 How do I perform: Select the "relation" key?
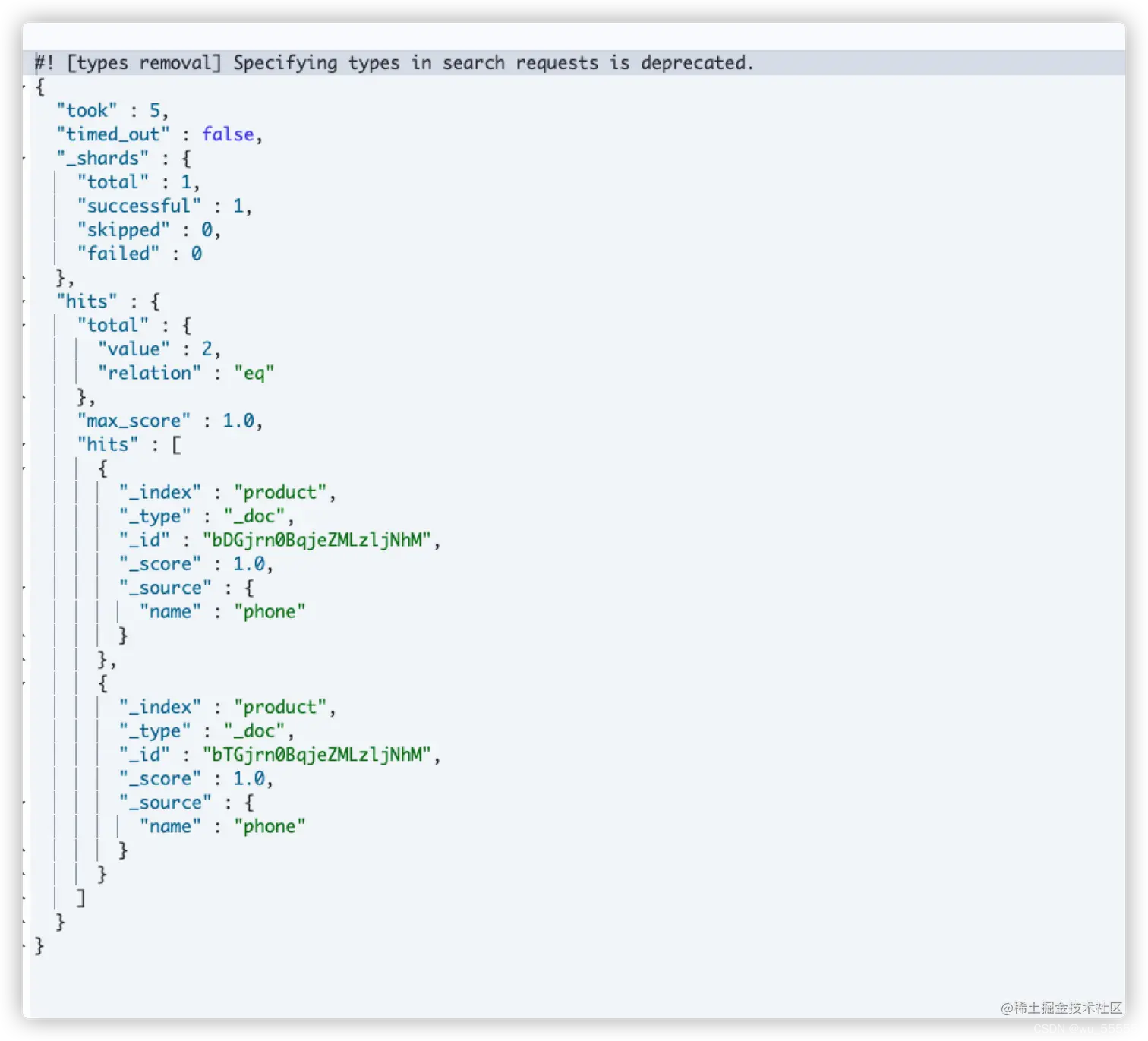[150, 373]
